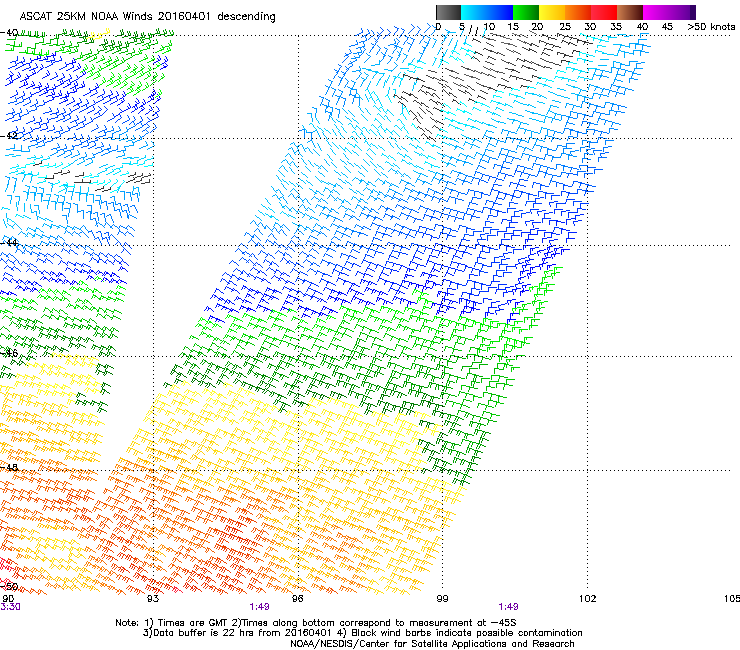Select the -40 latitude axis label
This screenshot has width=740, height=650.
pyautogui.click(x=9, y=33)
